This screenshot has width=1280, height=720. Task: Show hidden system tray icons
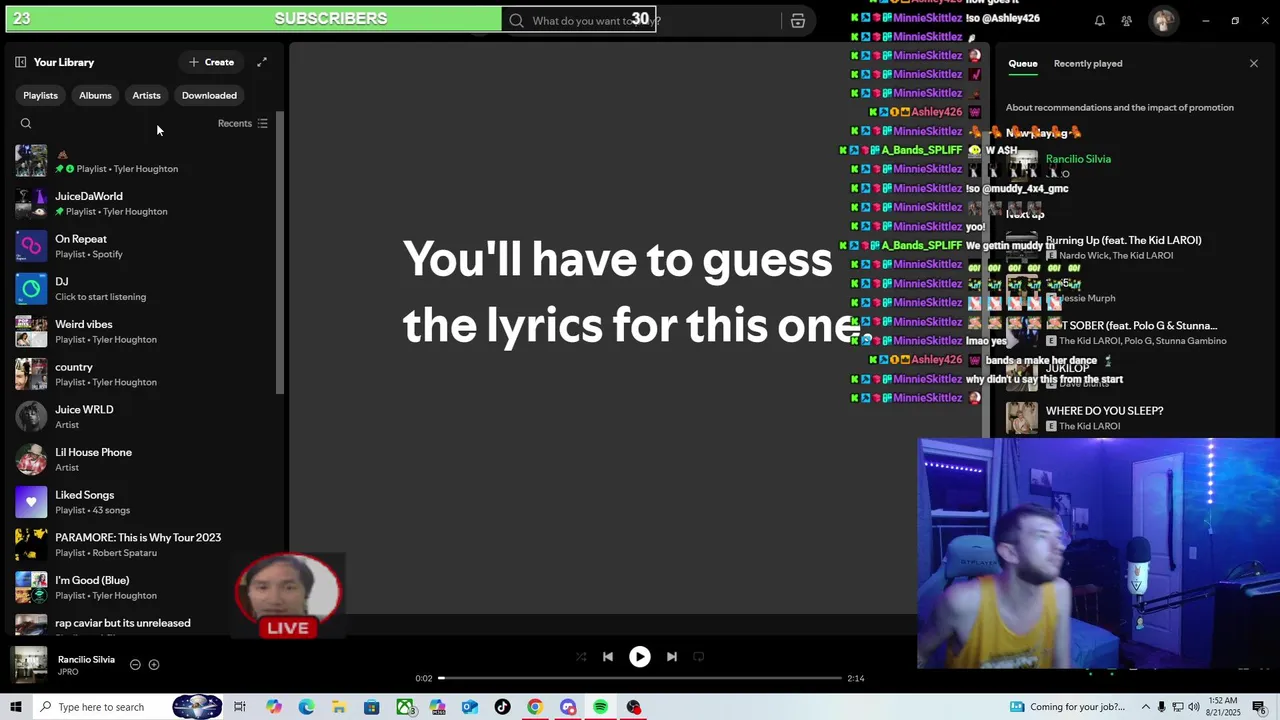pyautogui.click(x=1146, y=707)
